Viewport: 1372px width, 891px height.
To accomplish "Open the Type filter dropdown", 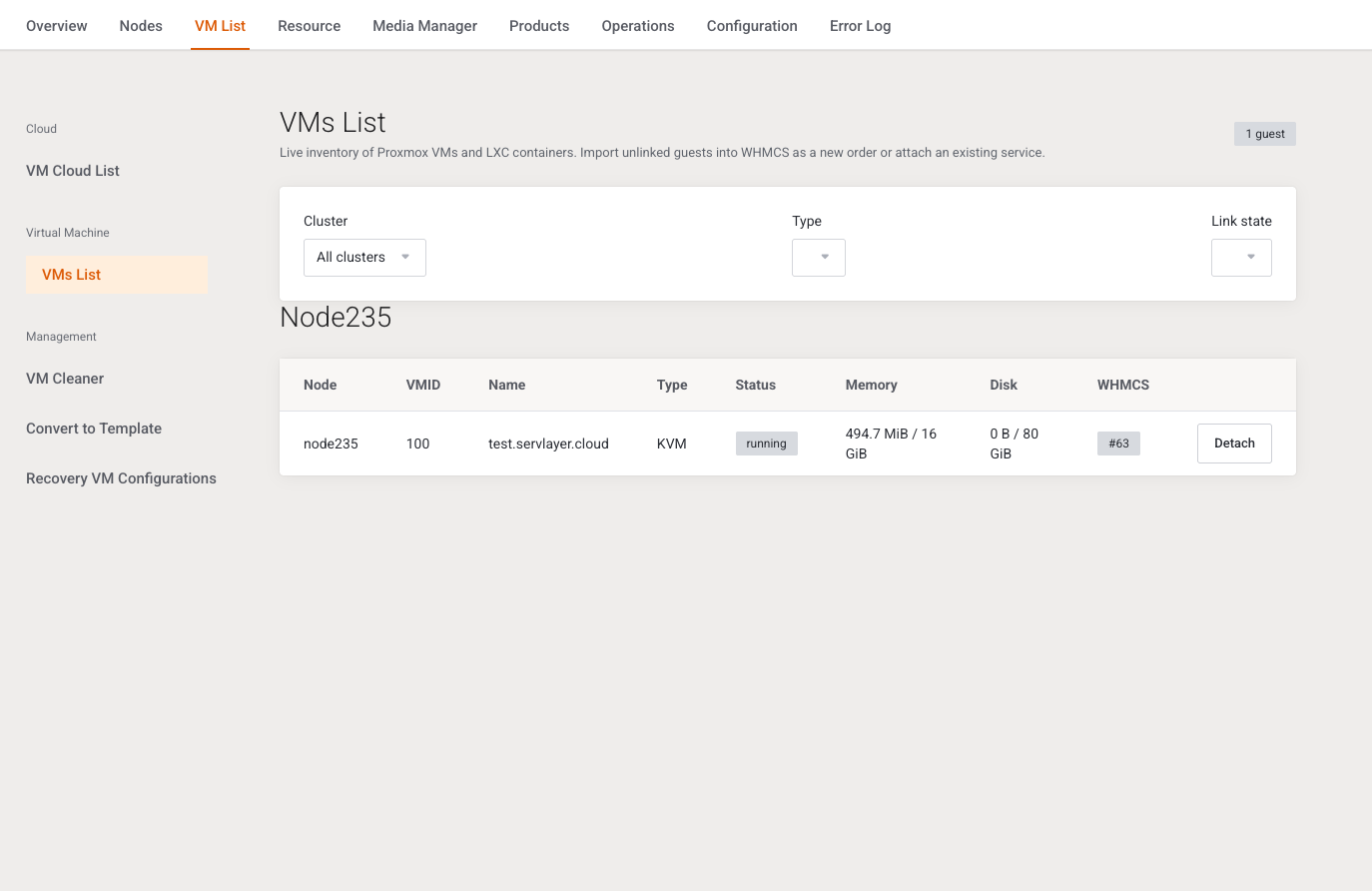I will (819, 258).
